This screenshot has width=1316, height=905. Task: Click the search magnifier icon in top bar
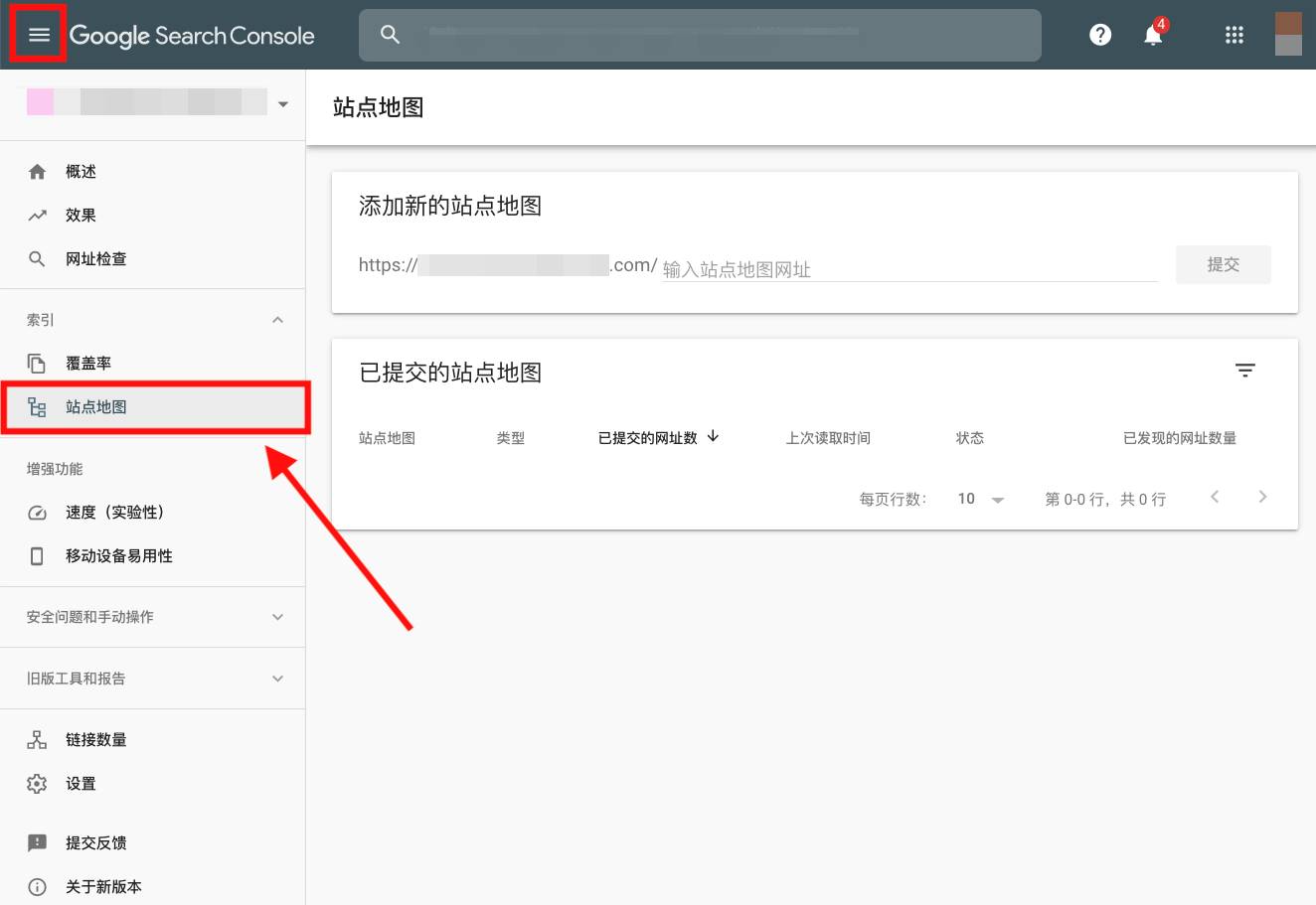391,35
